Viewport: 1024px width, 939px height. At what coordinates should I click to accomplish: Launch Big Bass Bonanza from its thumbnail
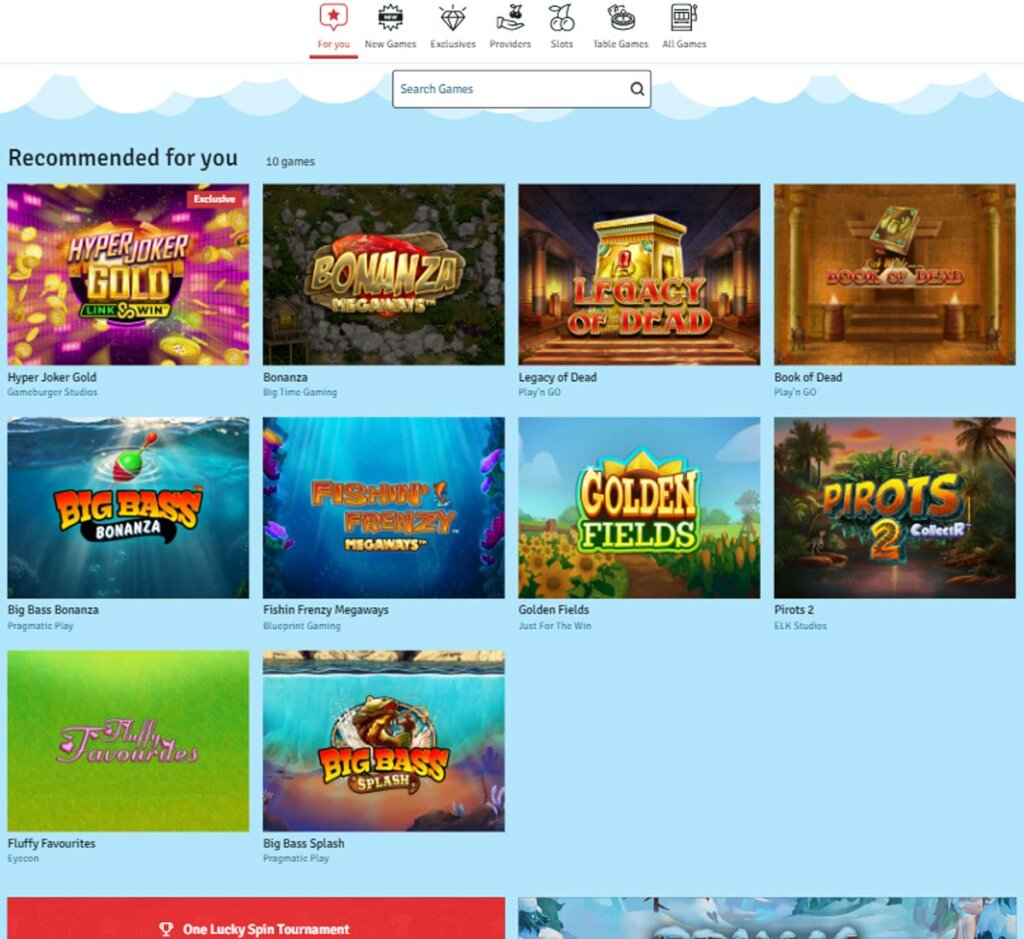tap(128, 508)
